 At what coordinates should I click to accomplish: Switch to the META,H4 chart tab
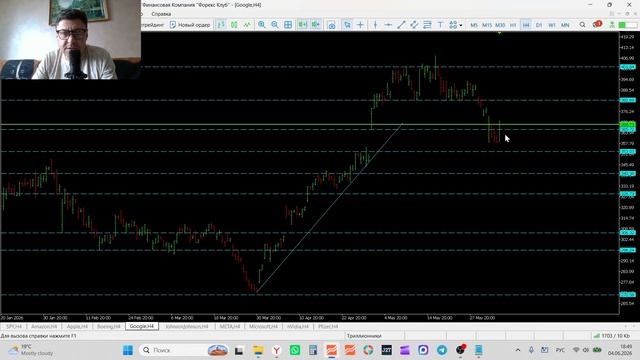[230, 327]
